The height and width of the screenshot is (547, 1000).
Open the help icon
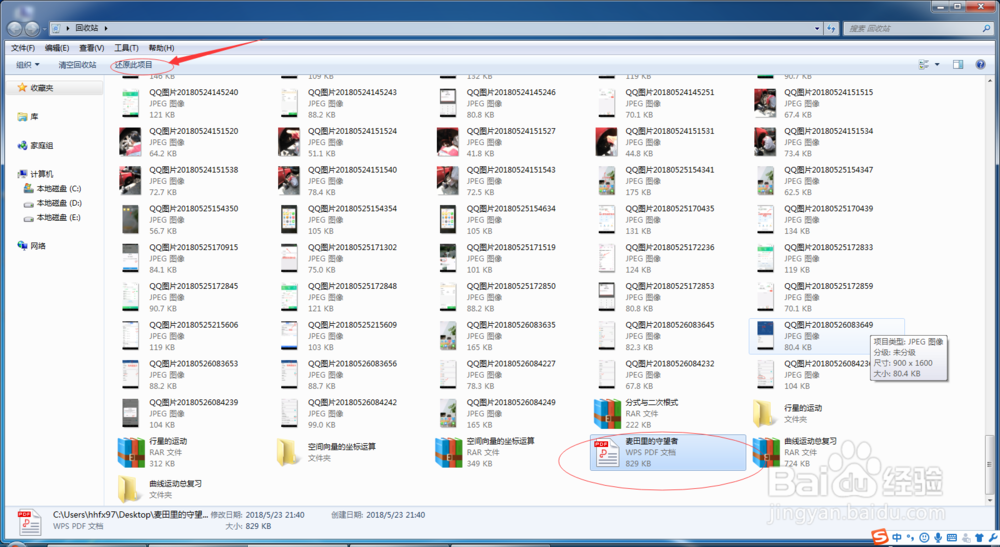pyautogui.click(x=980, y=64)
